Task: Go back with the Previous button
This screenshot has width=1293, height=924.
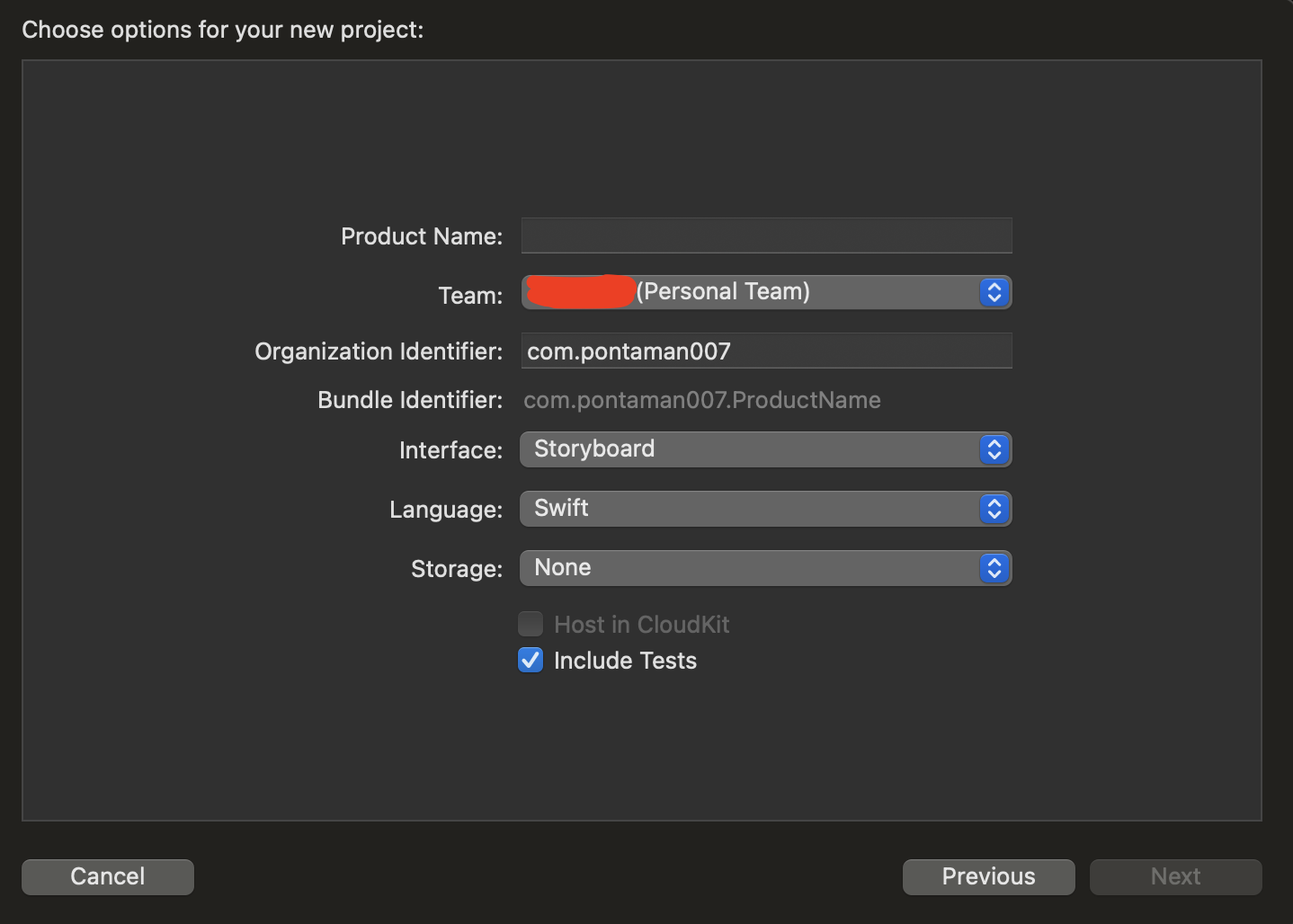Action: (988, 876)
